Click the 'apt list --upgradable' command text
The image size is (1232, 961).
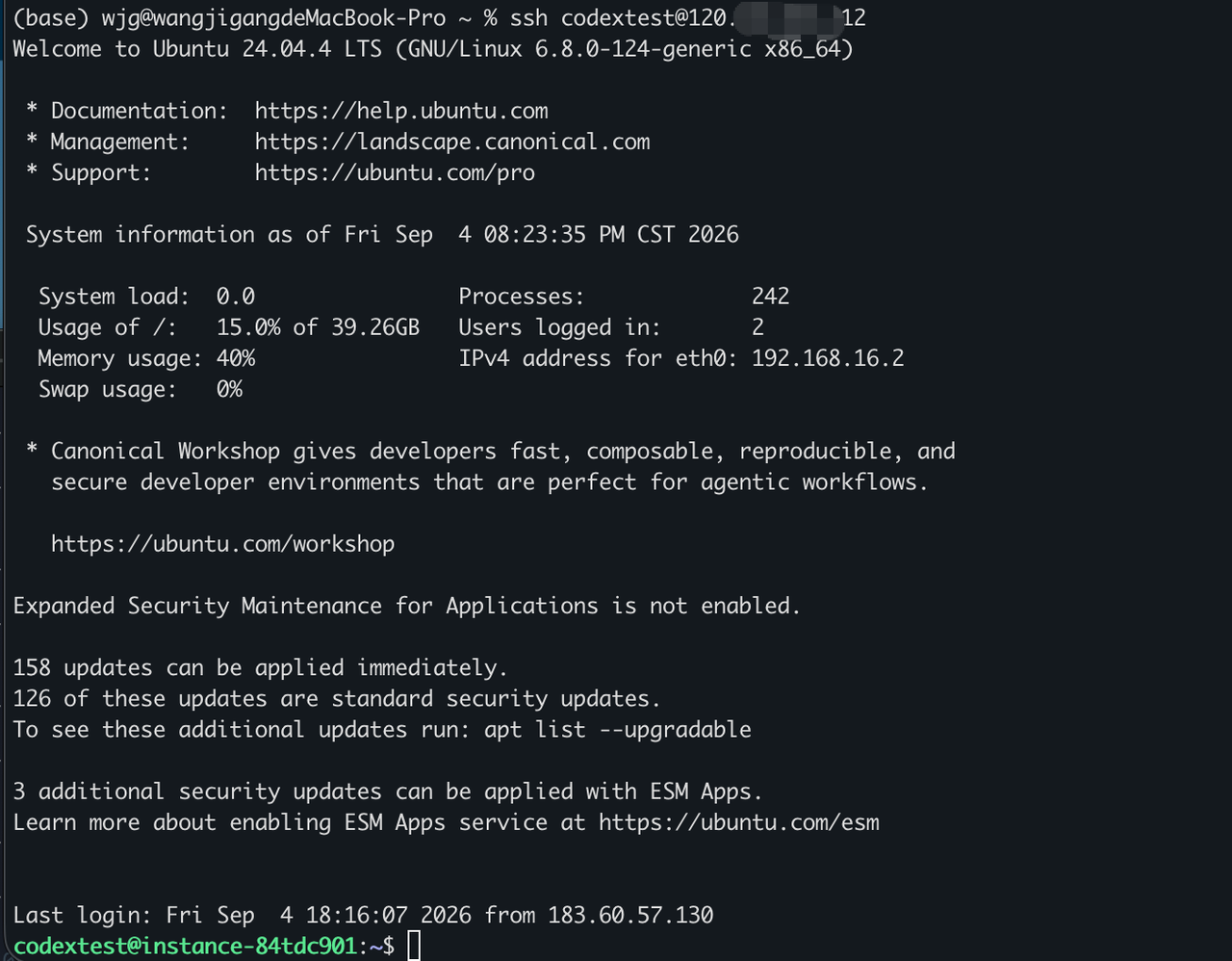[x=618, y=730]
